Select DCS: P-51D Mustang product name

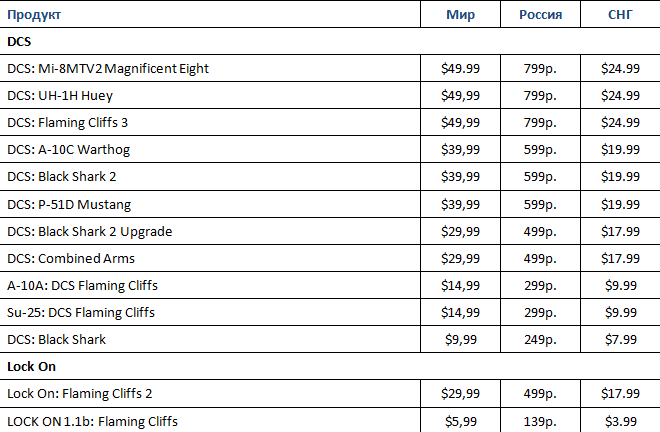[x=69, y=205]
